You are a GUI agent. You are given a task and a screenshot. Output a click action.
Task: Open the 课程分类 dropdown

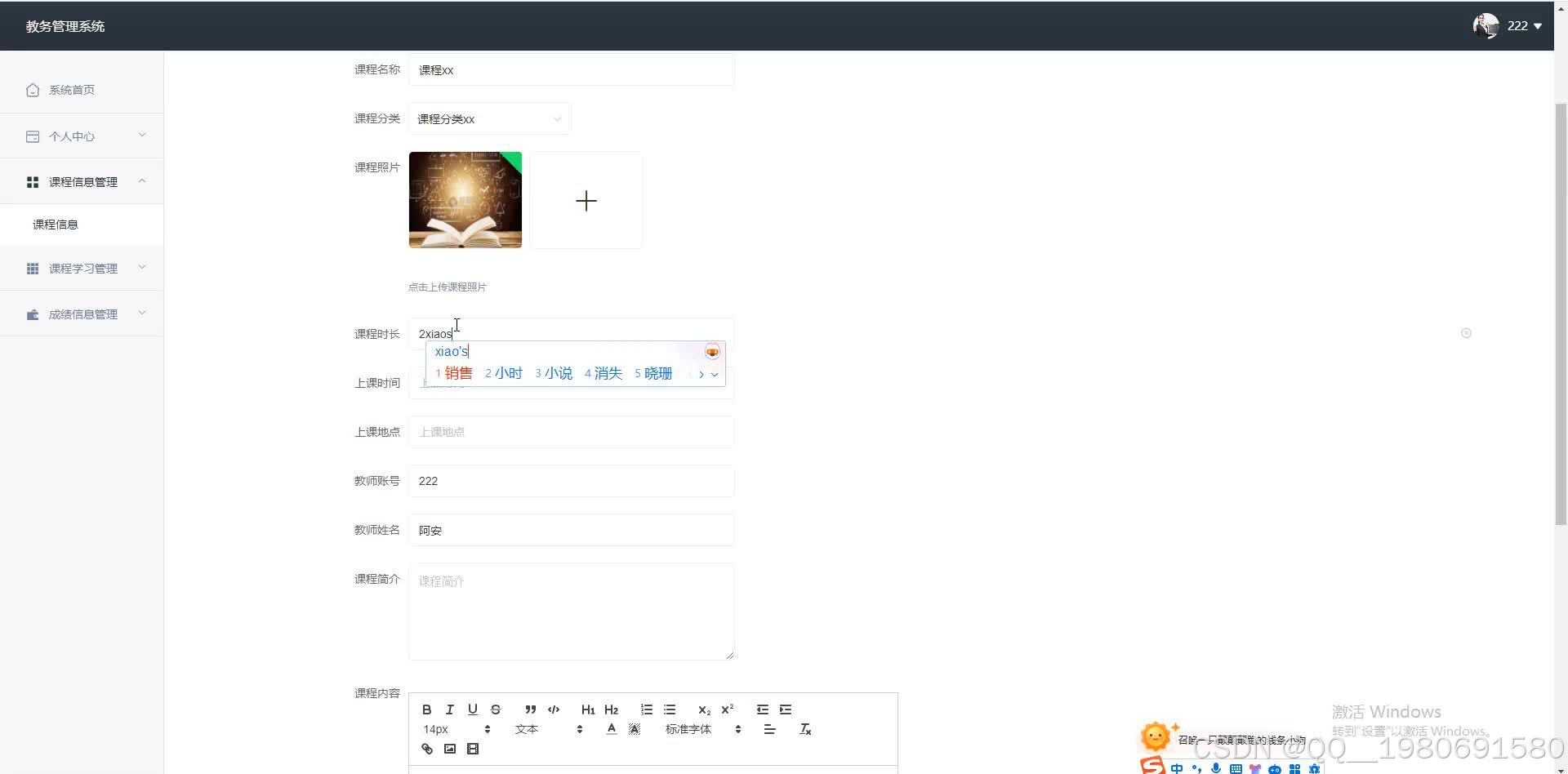point(489,119)
